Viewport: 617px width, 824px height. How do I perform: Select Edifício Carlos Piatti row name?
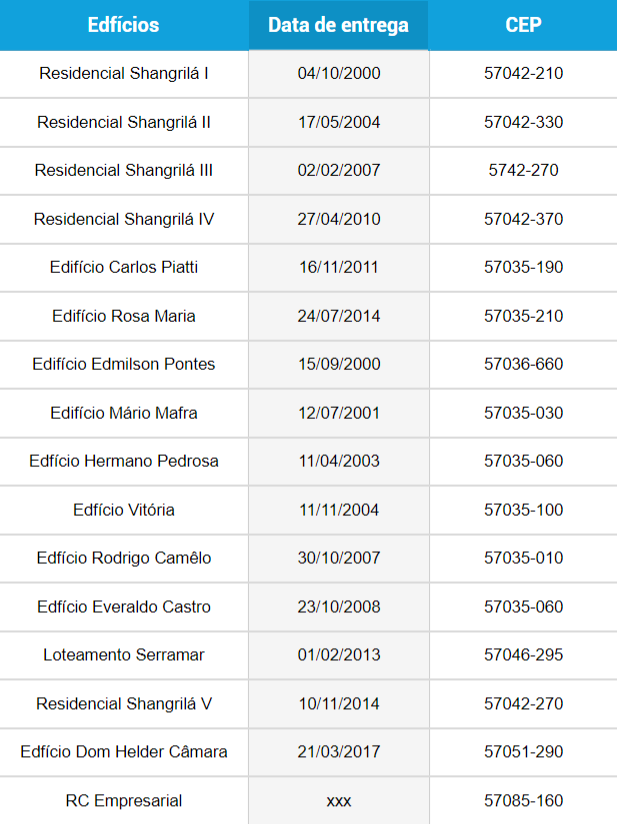click(124, 267)
